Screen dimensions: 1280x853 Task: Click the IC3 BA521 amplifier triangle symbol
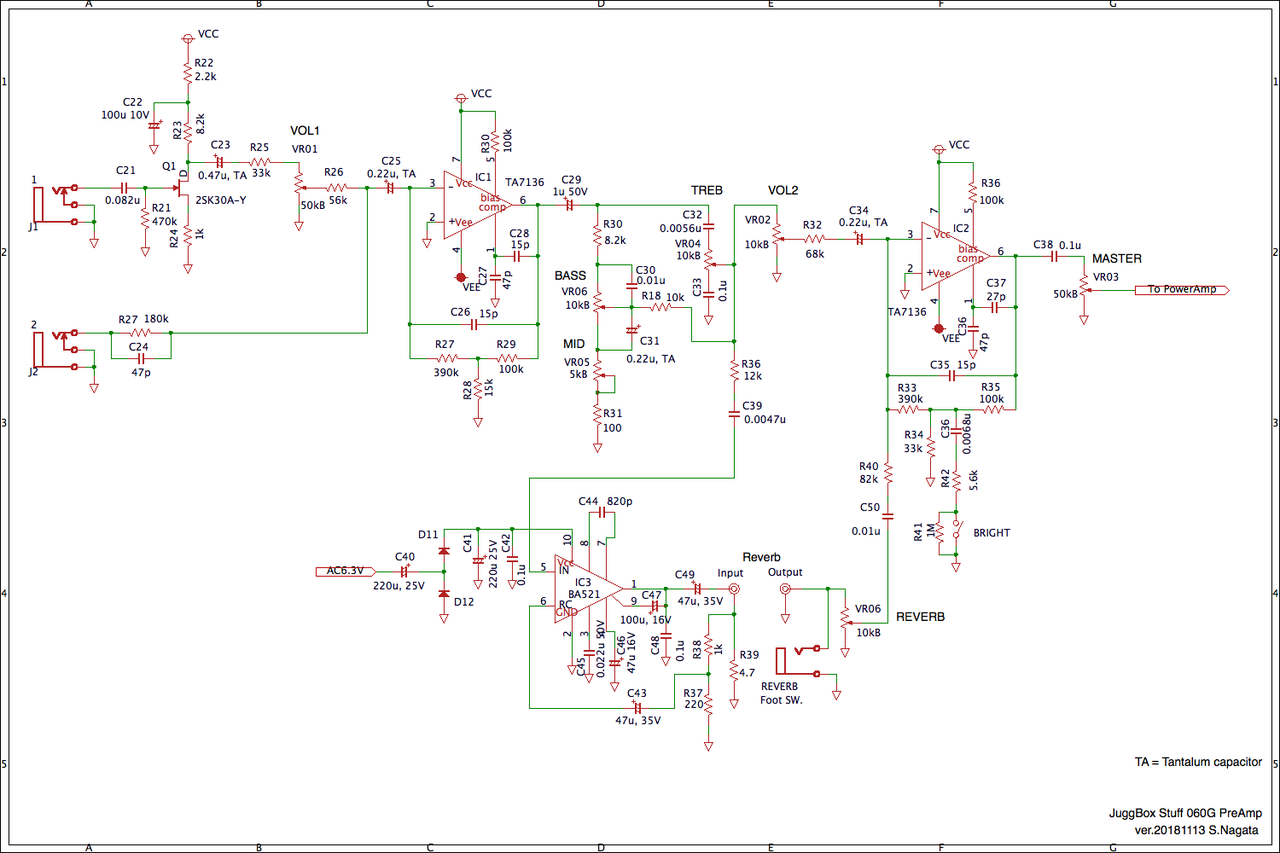[x=590, y=589]
